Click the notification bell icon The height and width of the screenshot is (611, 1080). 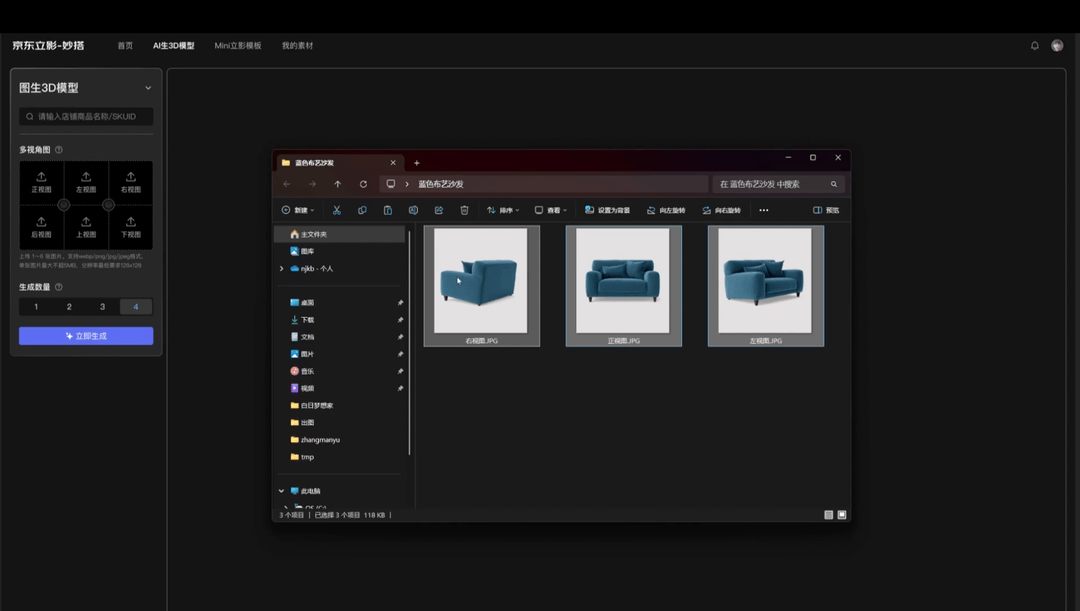[1035, 46]
